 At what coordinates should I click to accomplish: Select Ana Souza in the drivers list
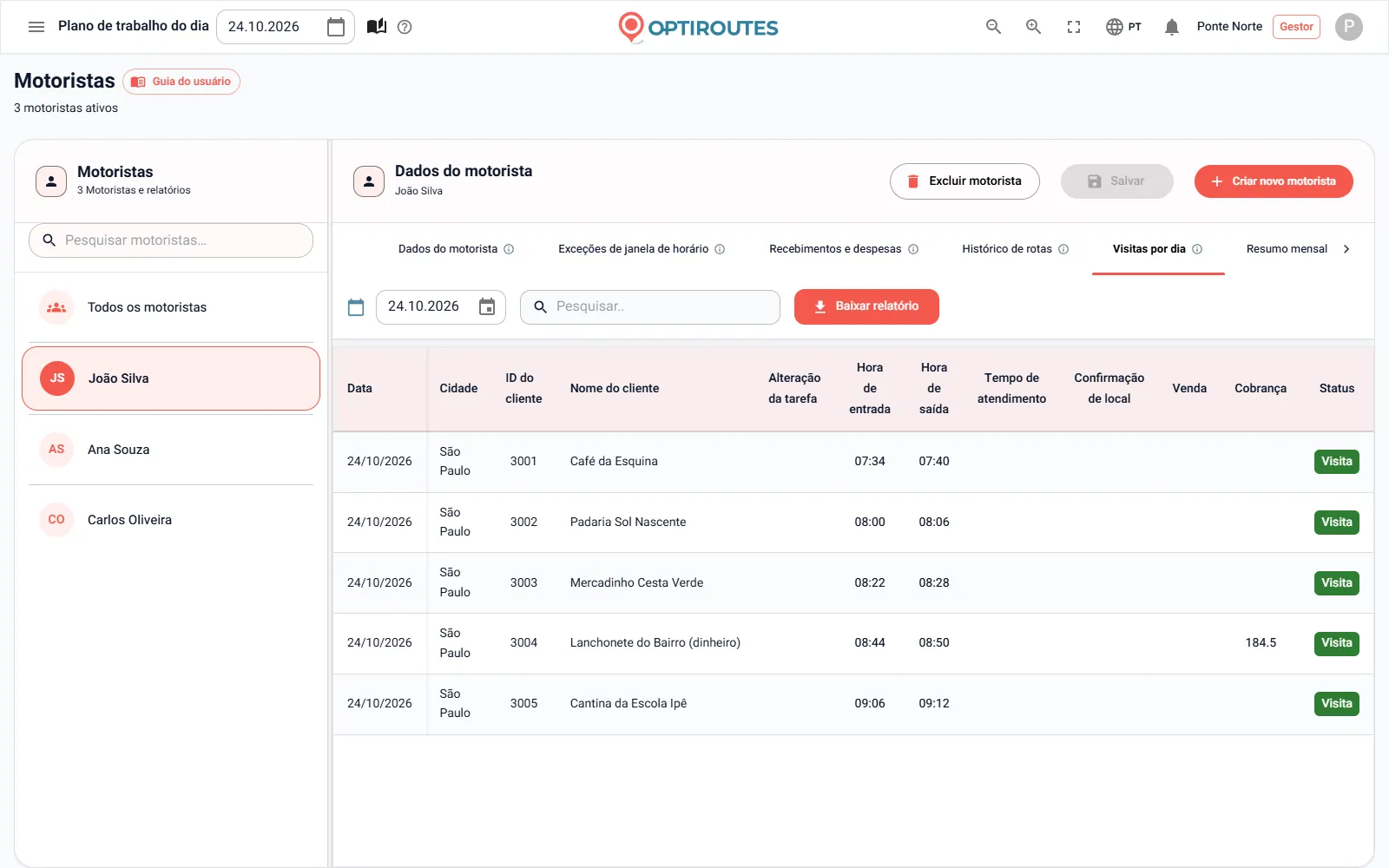click(x=171, y=450)
